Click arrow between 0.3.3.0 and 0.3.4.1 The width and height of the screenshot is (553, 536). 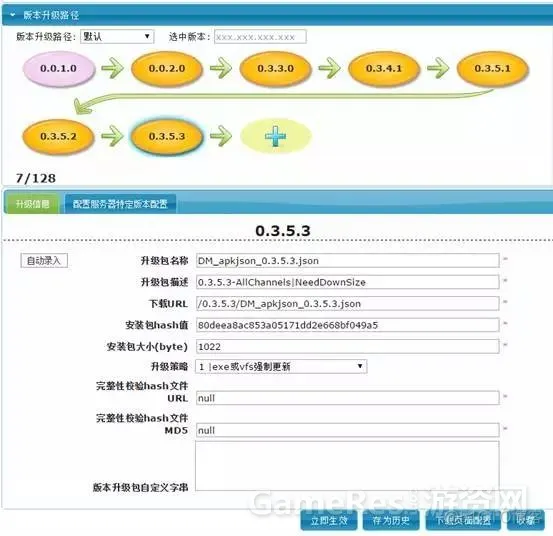[330, 68]
